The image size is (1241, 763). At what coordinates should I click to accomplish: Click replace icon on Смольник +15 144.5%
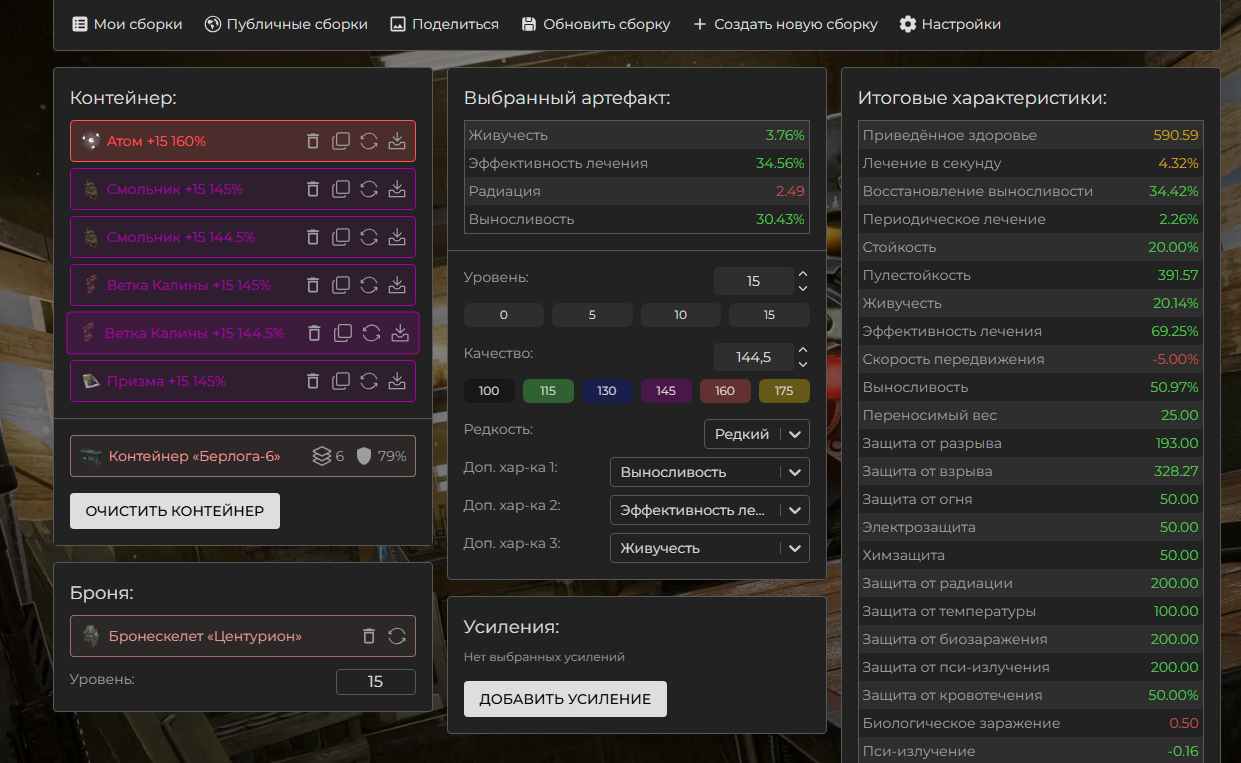coord(369,237)
